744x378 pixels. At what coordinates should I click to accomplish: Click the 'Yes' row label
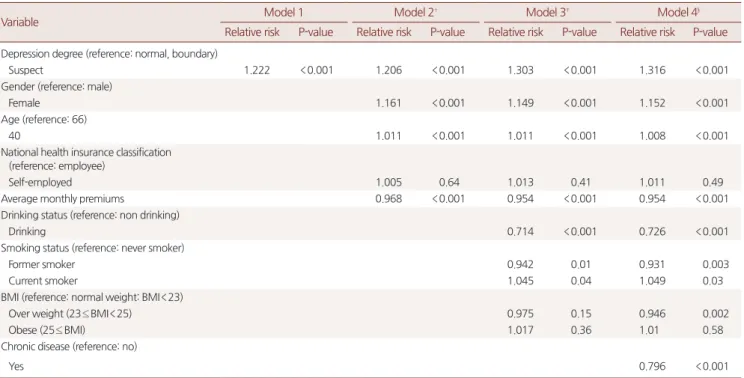pyautogui.click(x=16, y=367)
